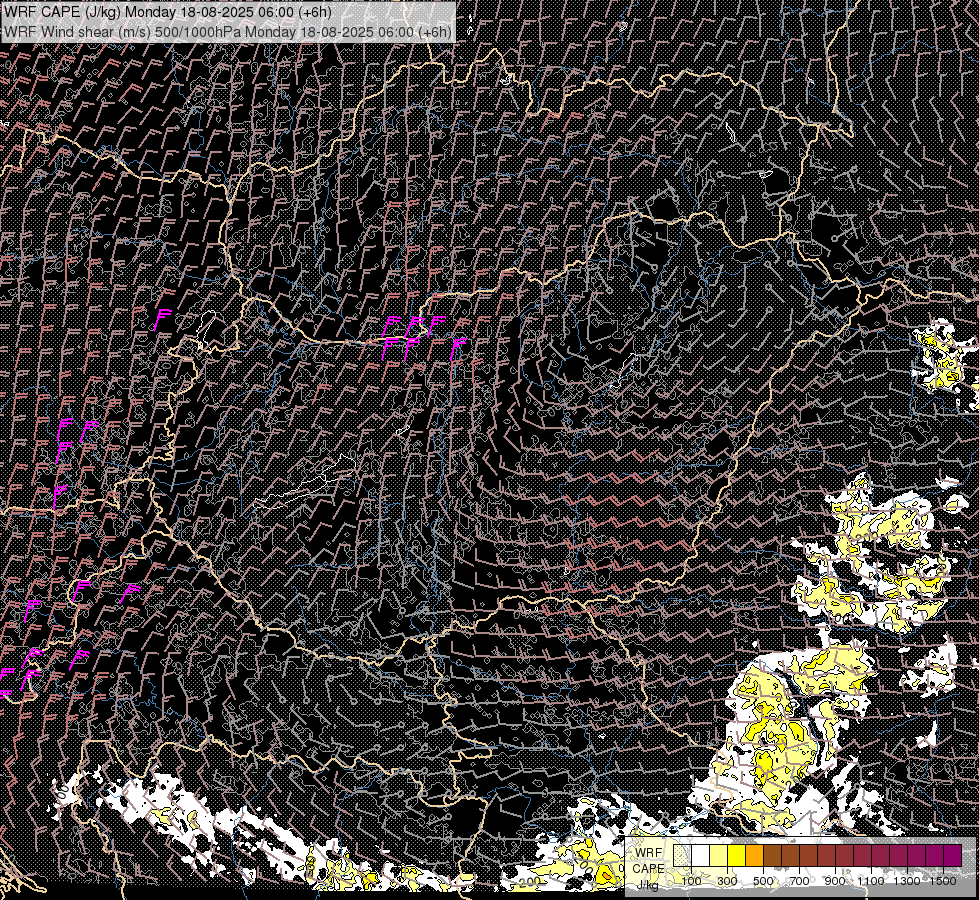Select the brown 500–600 legend swatch
The image size is (979, 900).
point(773,855)
